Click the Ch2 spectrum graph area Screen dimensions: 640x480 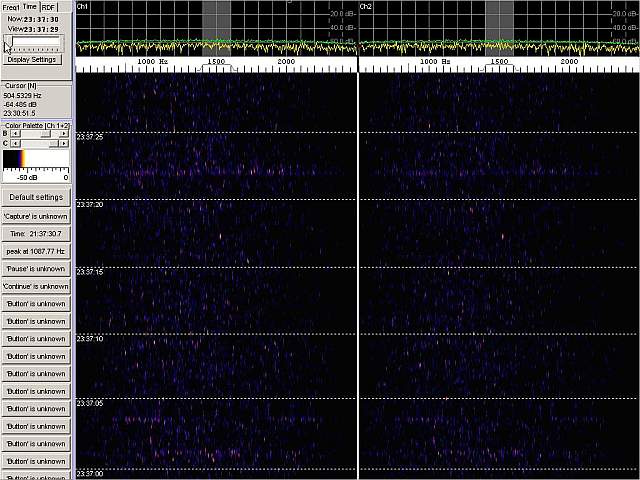(498, 28)
